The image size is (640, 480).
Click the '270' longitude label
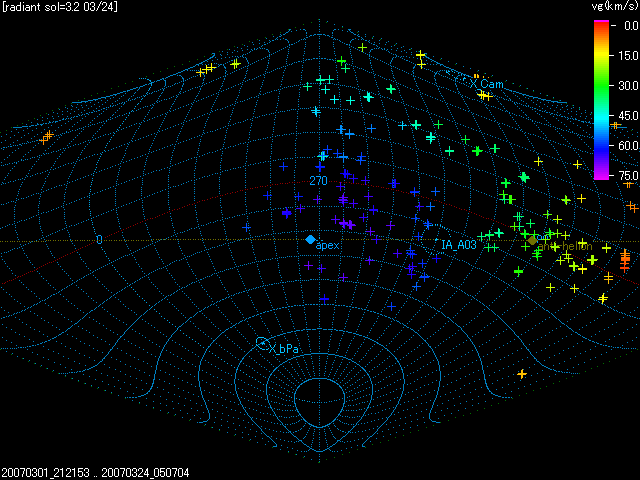coord(318,181)
